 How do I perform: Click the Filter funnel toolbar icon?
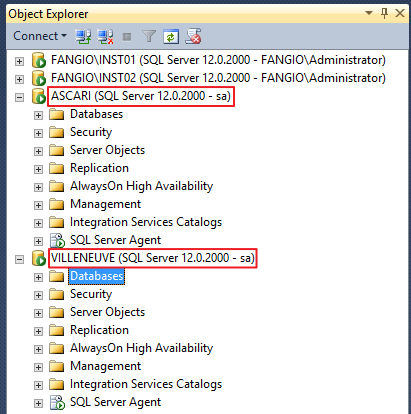pyautogui.click(x=149, y=36)
